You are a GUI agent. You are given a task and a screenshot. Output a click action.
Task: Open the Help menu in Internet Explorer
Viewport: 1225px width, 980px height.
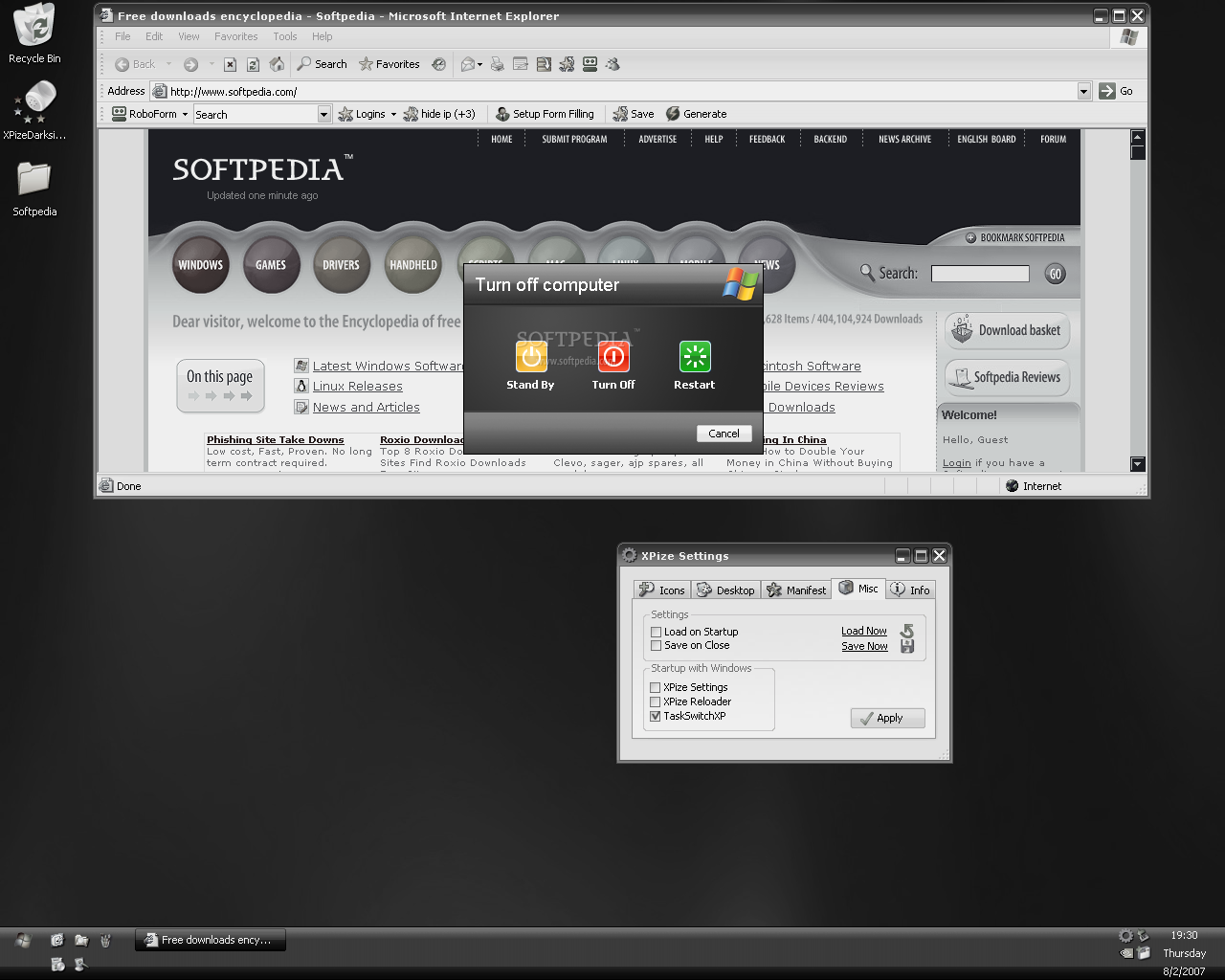[322, 36]
